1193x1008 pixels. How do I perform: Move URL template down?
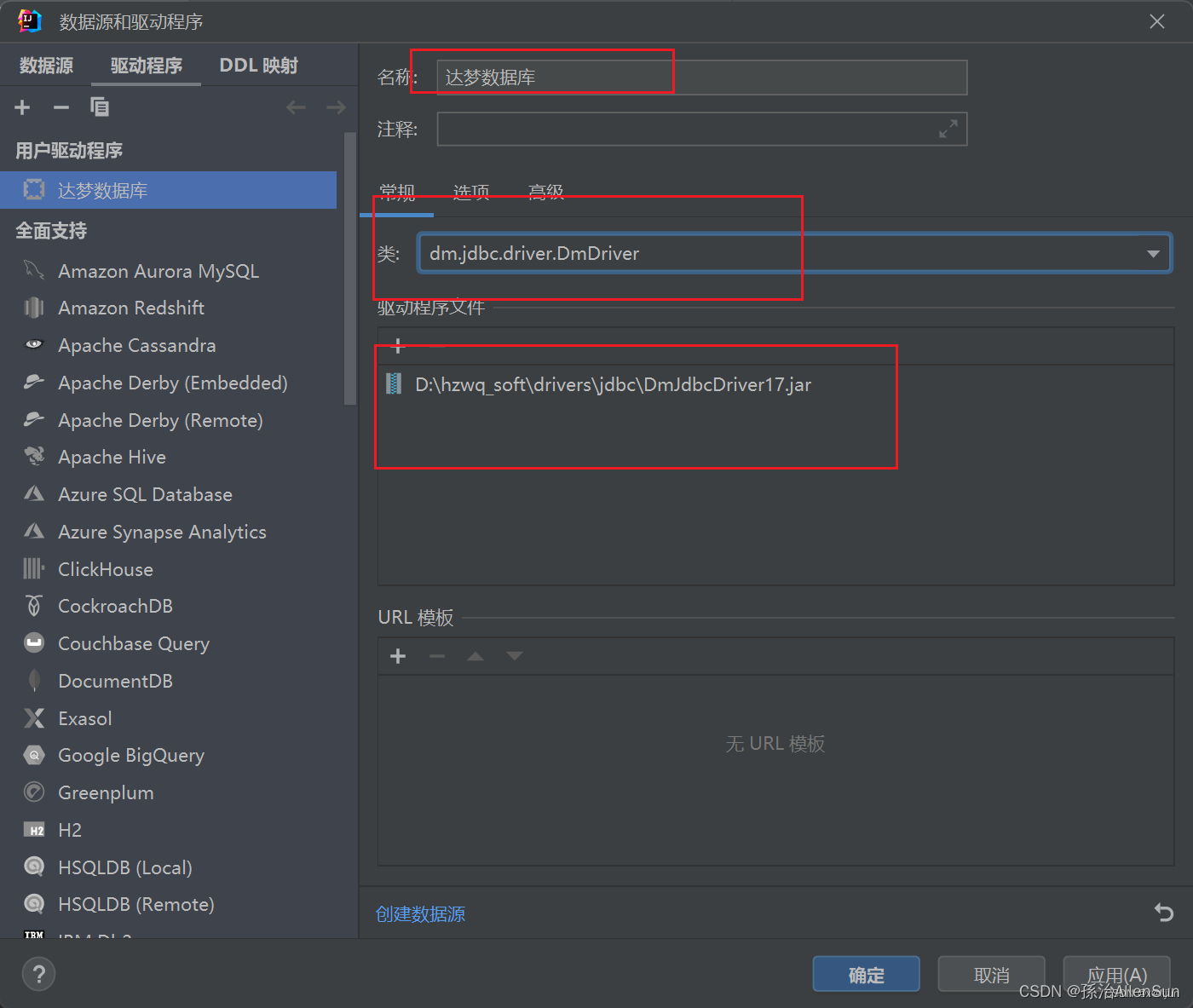click(515, 656)
